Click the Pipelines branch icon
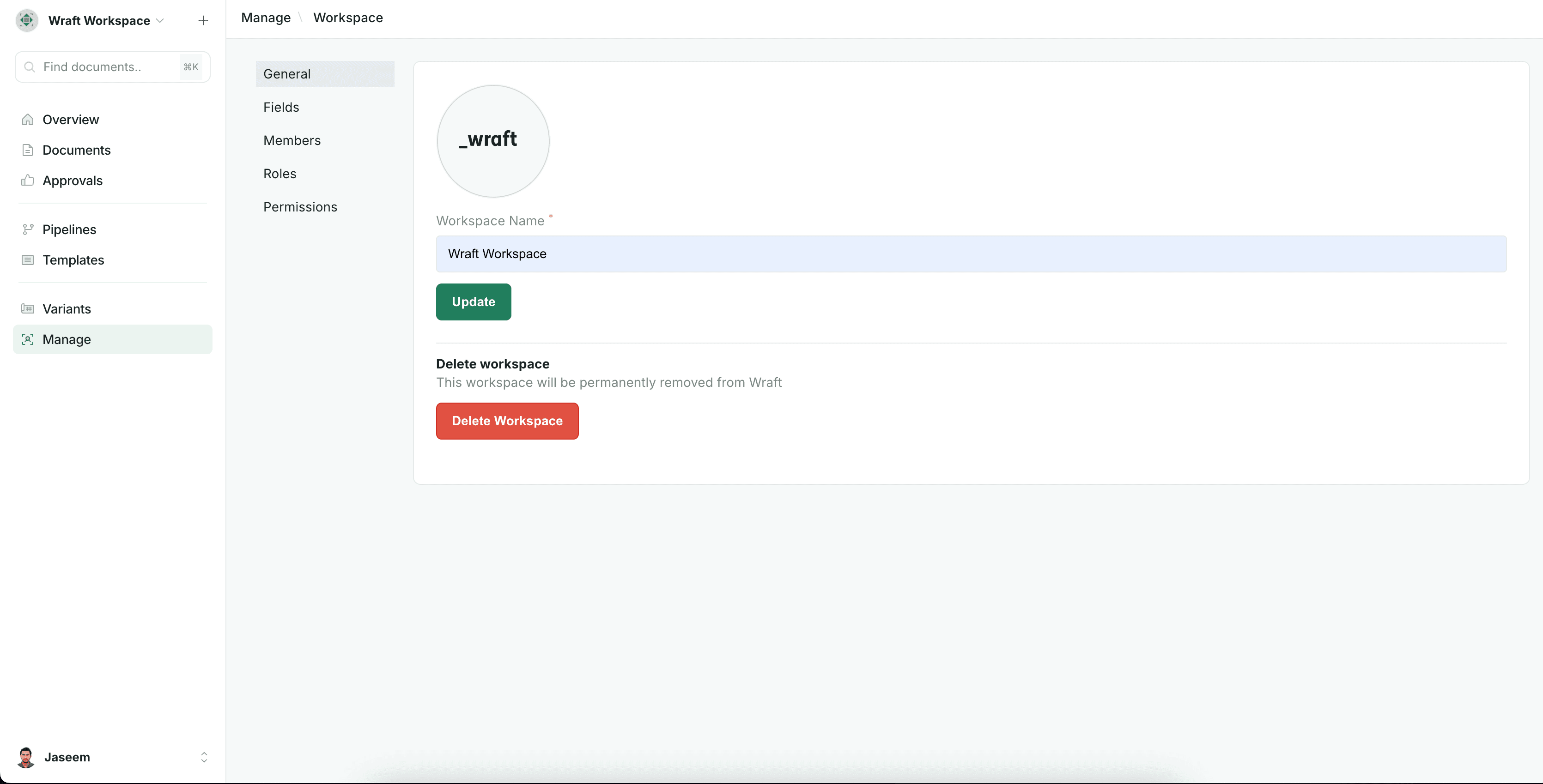 28,229
